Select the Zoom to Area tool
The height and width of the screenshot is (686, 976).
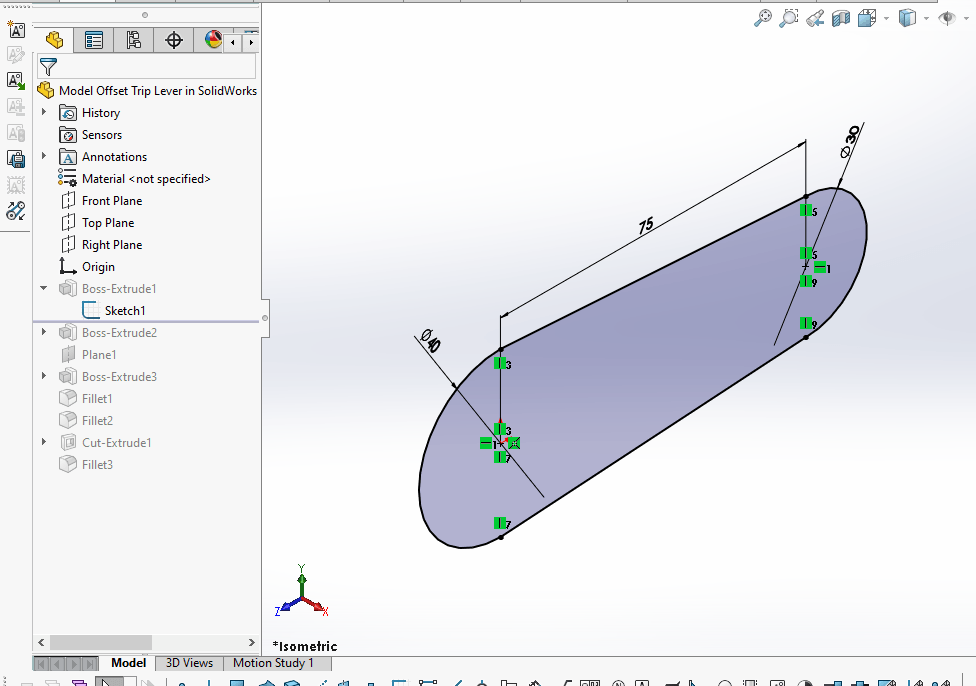point(789,18)
